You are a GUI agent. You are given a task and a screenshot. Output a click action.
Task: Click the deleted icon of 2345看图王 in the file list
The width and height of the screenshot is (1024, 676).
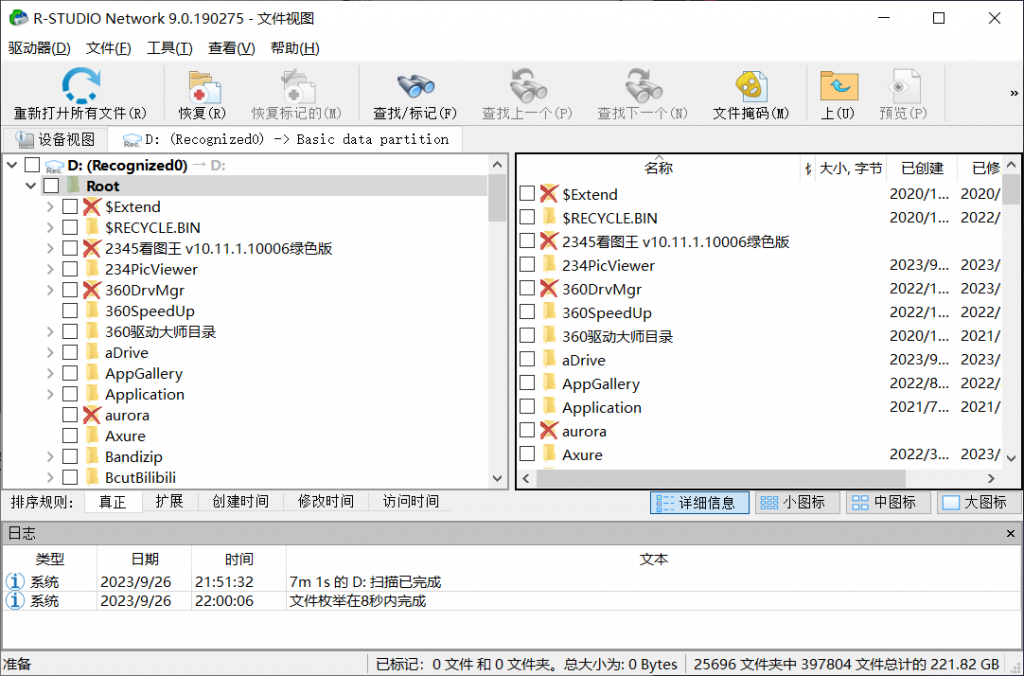point(549,242)
